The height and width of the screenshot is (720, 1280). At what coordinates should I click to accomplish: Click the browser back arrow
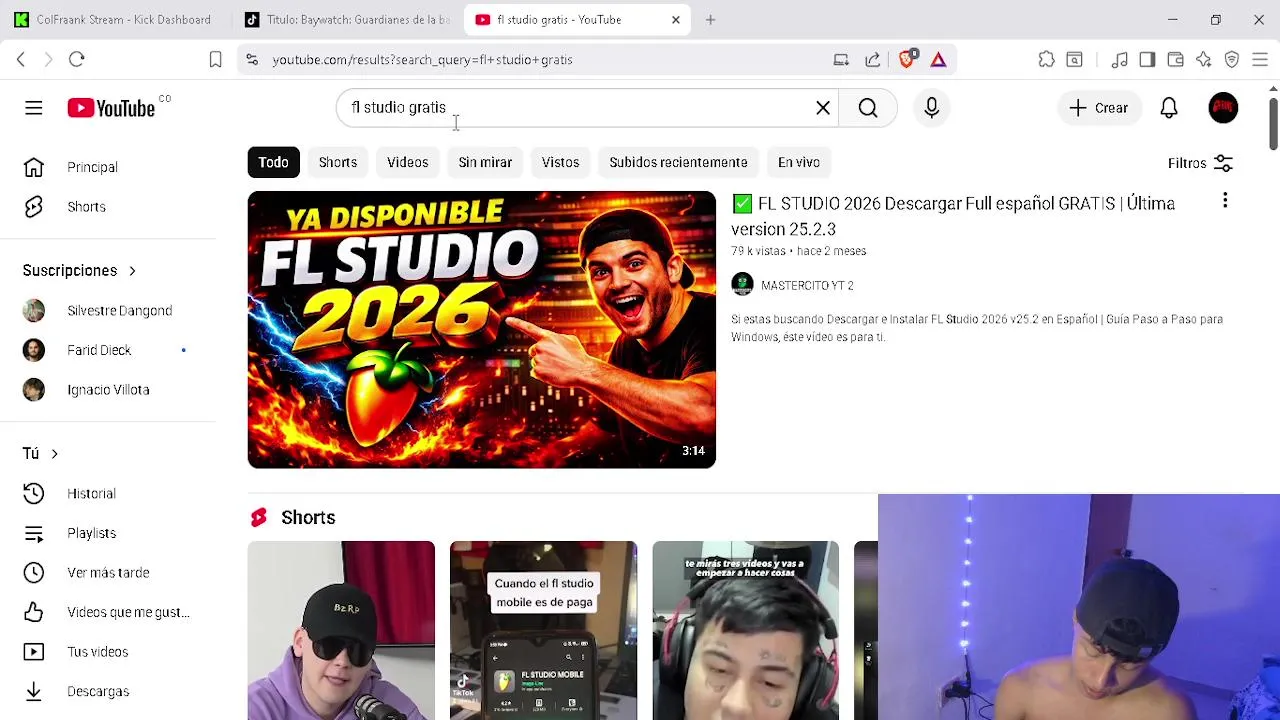pos(21,60)
